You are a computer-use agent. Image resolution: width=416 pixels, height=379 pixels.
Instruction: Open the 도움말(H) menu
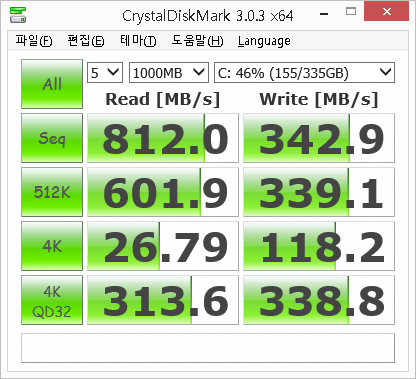point(197,41)
